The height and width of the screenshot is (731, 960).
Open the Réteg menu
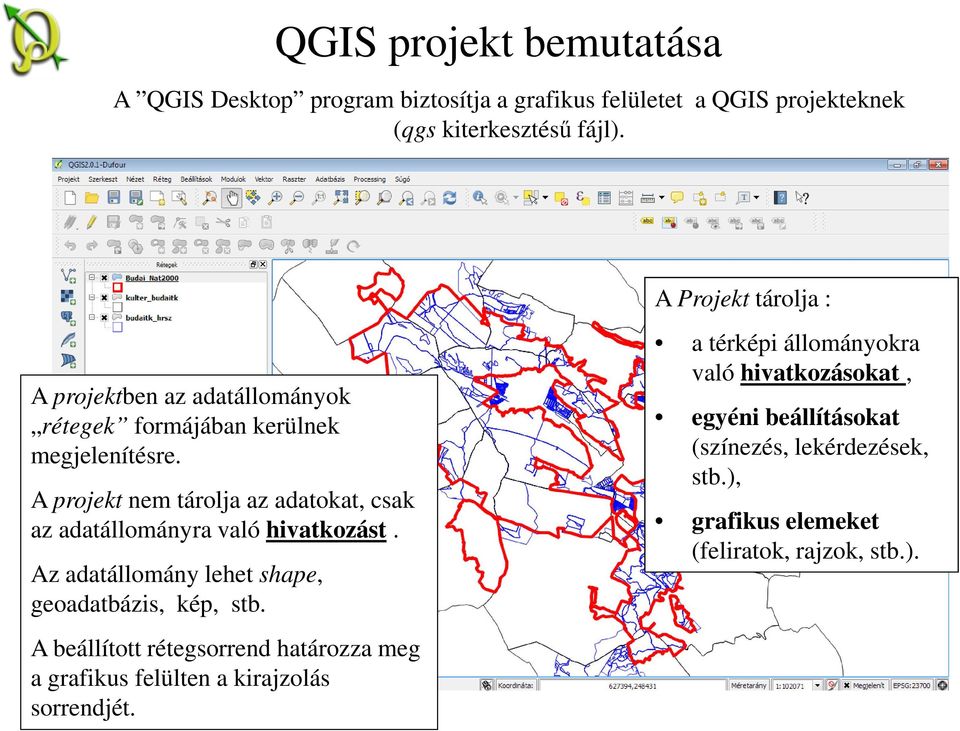pos(162,179)
